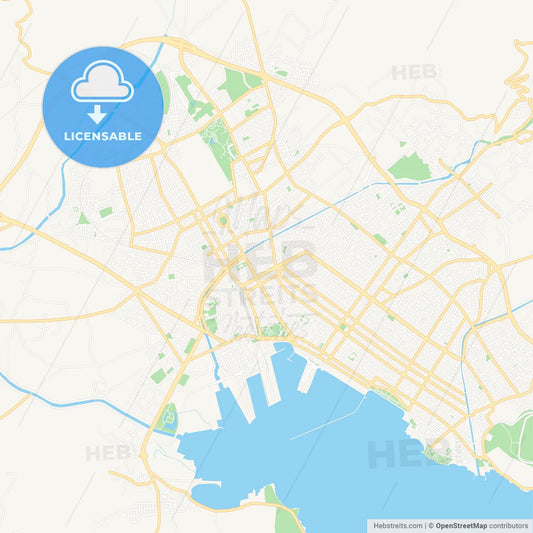Click the large central HEB STREETS watermark
The height and width of the screenshot is (533, 533).
260,272
